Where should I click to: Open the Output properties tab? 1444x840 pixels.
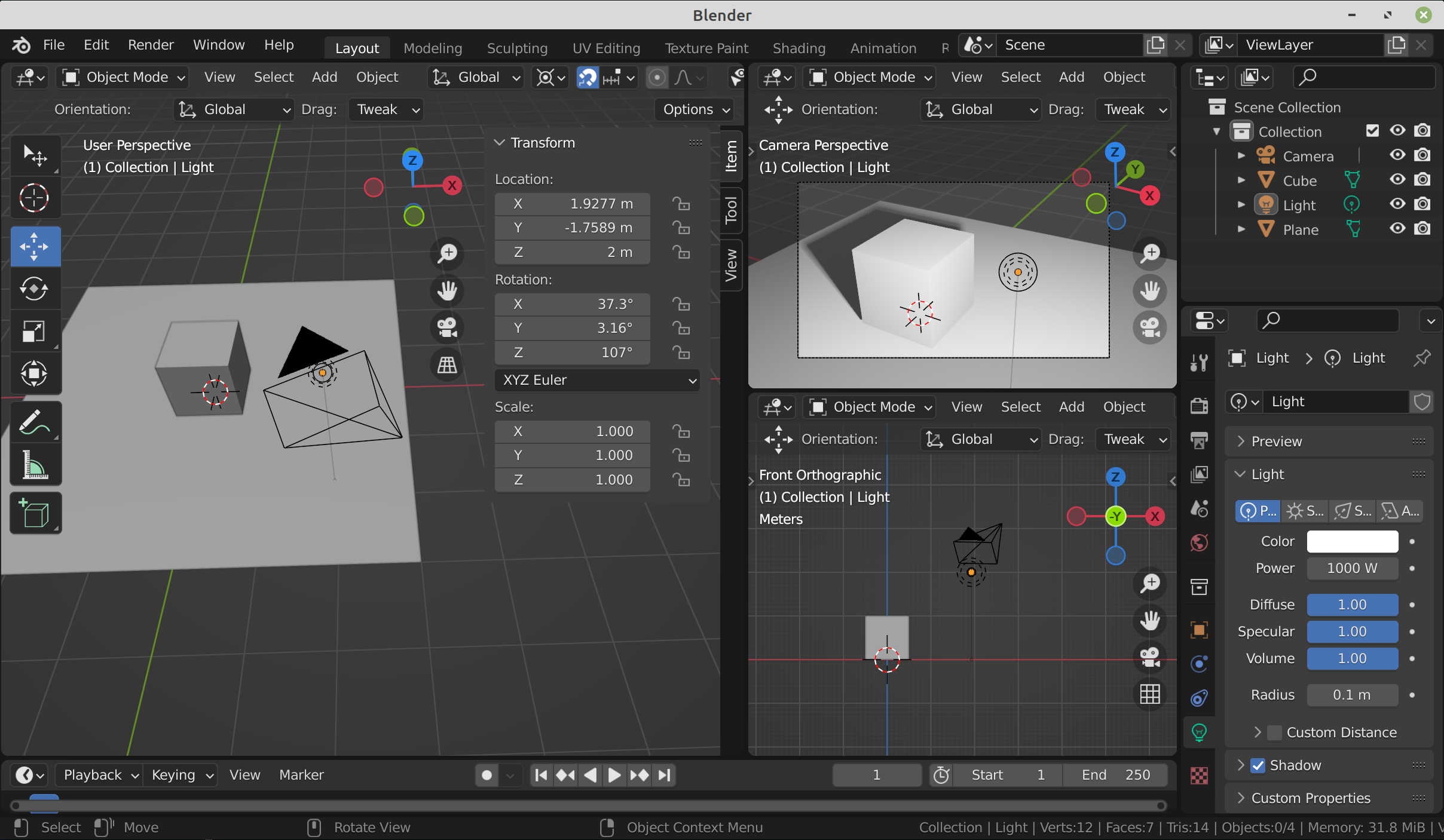1199,440
